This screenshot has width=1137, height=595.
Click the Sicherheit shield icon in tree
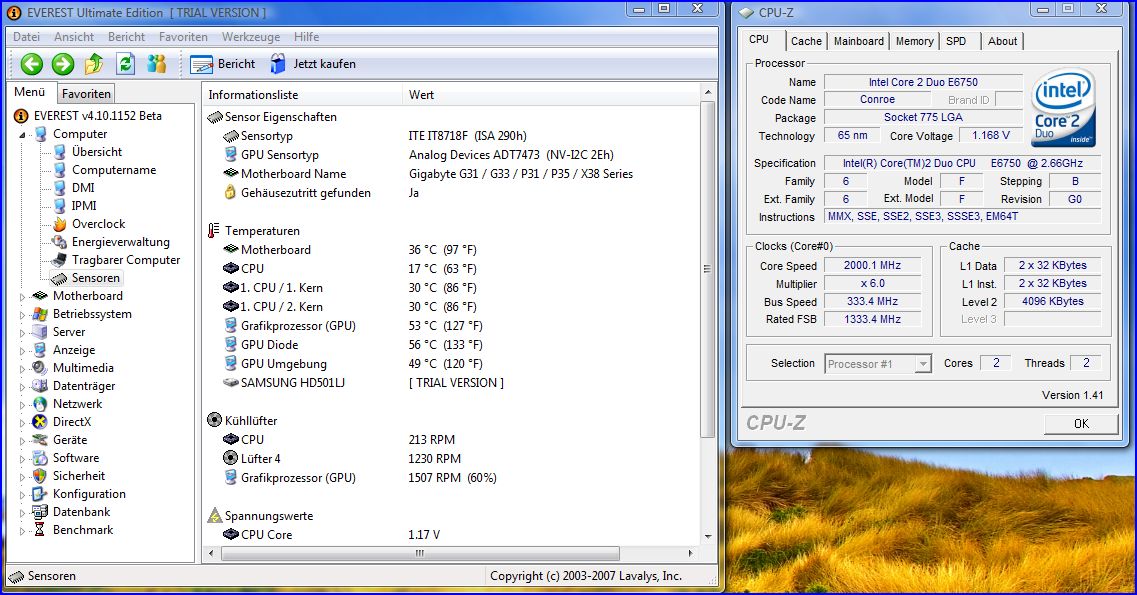[x=40, y=476]
